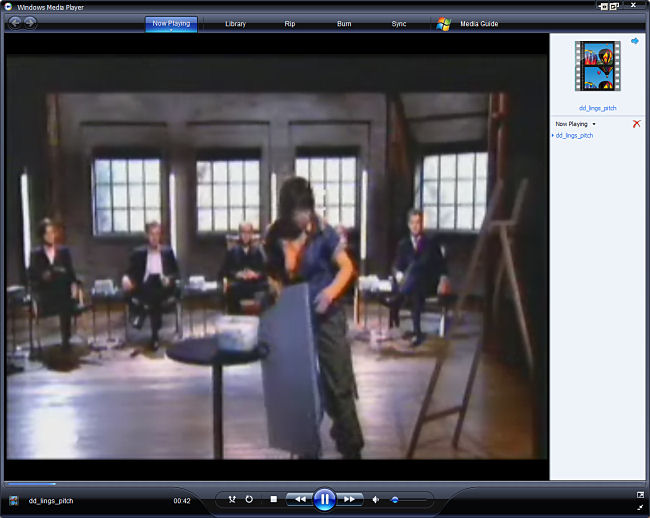650x518 pixels.
Task: Click the video display area
Action: [x=277, y=257]
